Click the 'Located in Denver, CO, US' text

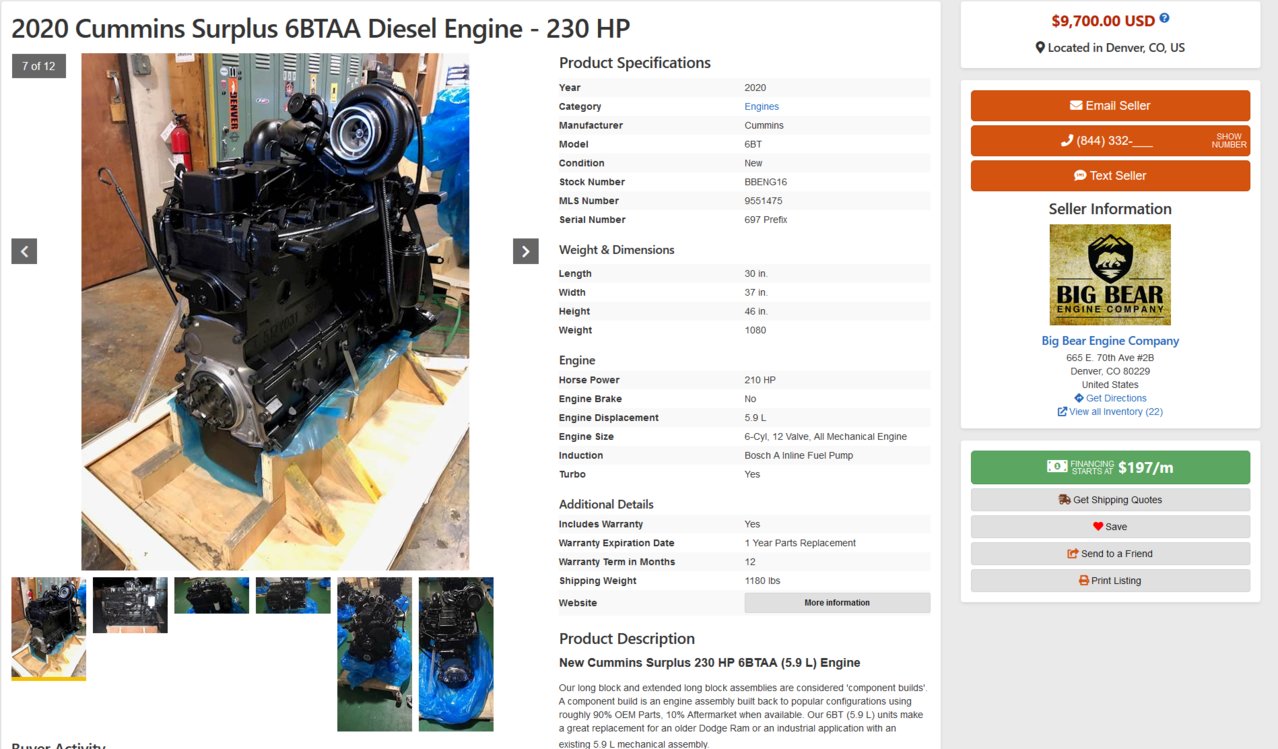[1116, 48]
